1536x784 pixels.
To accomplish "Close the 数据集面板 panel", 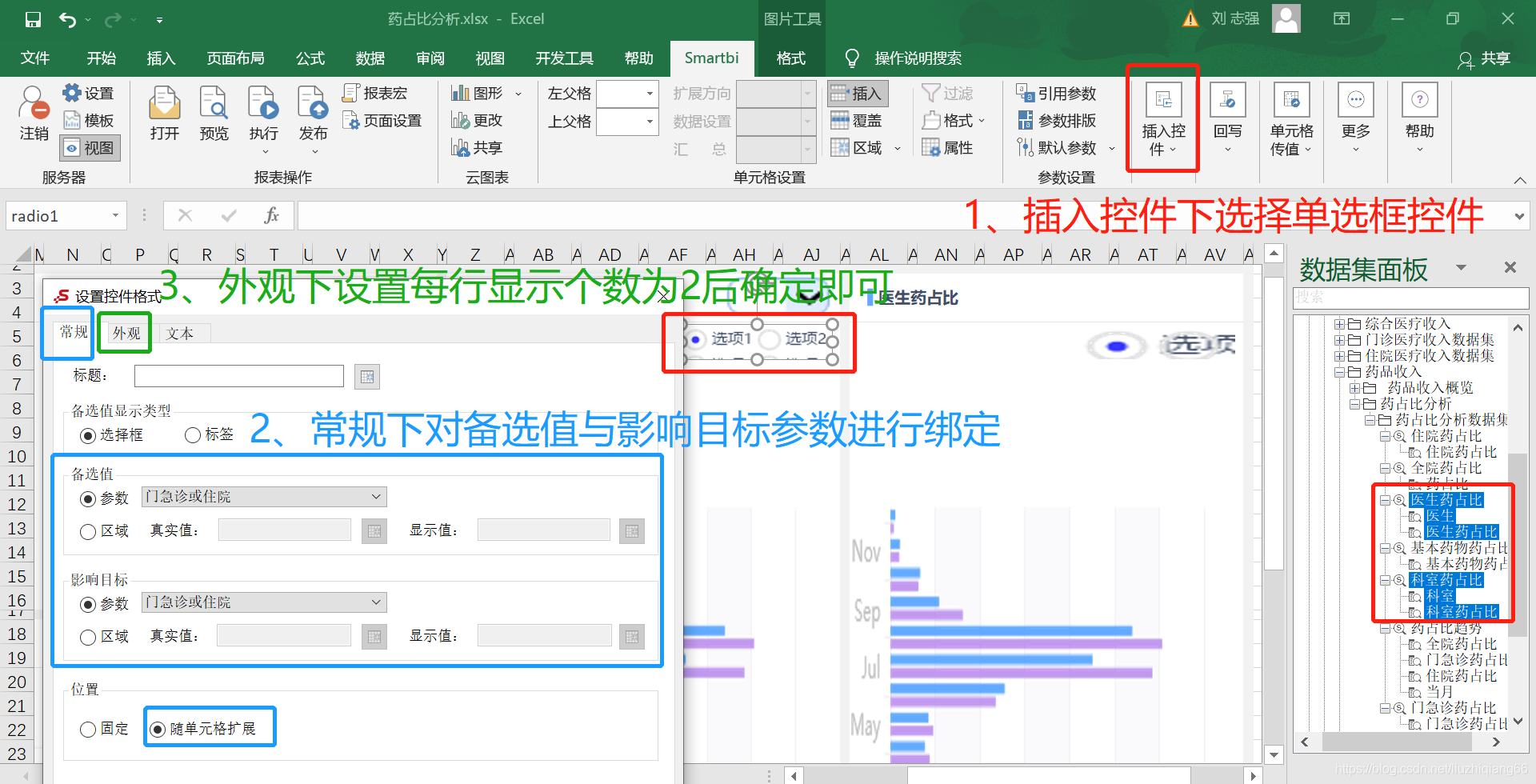I will point(1510,267).
